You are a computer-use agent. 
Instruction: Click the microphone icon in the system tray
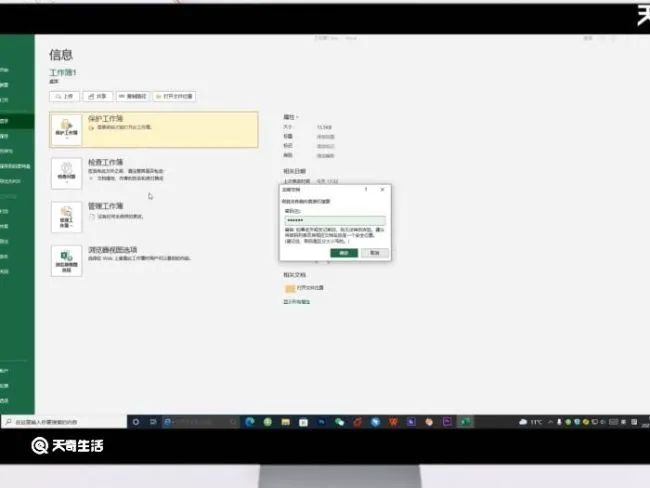click(559, 422)
